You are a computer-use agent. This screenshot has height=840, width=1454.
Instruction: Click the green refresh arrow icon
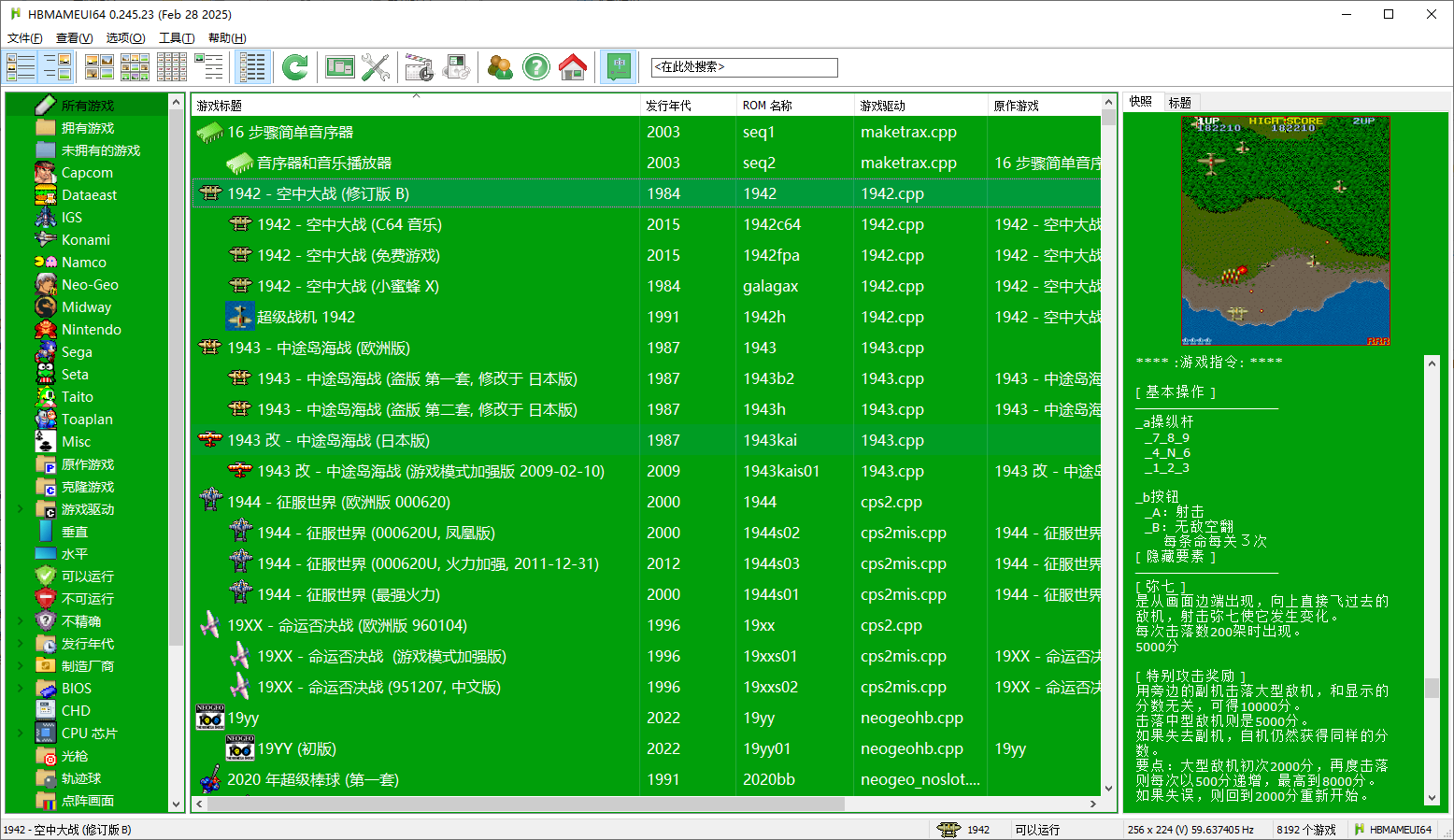295,67
